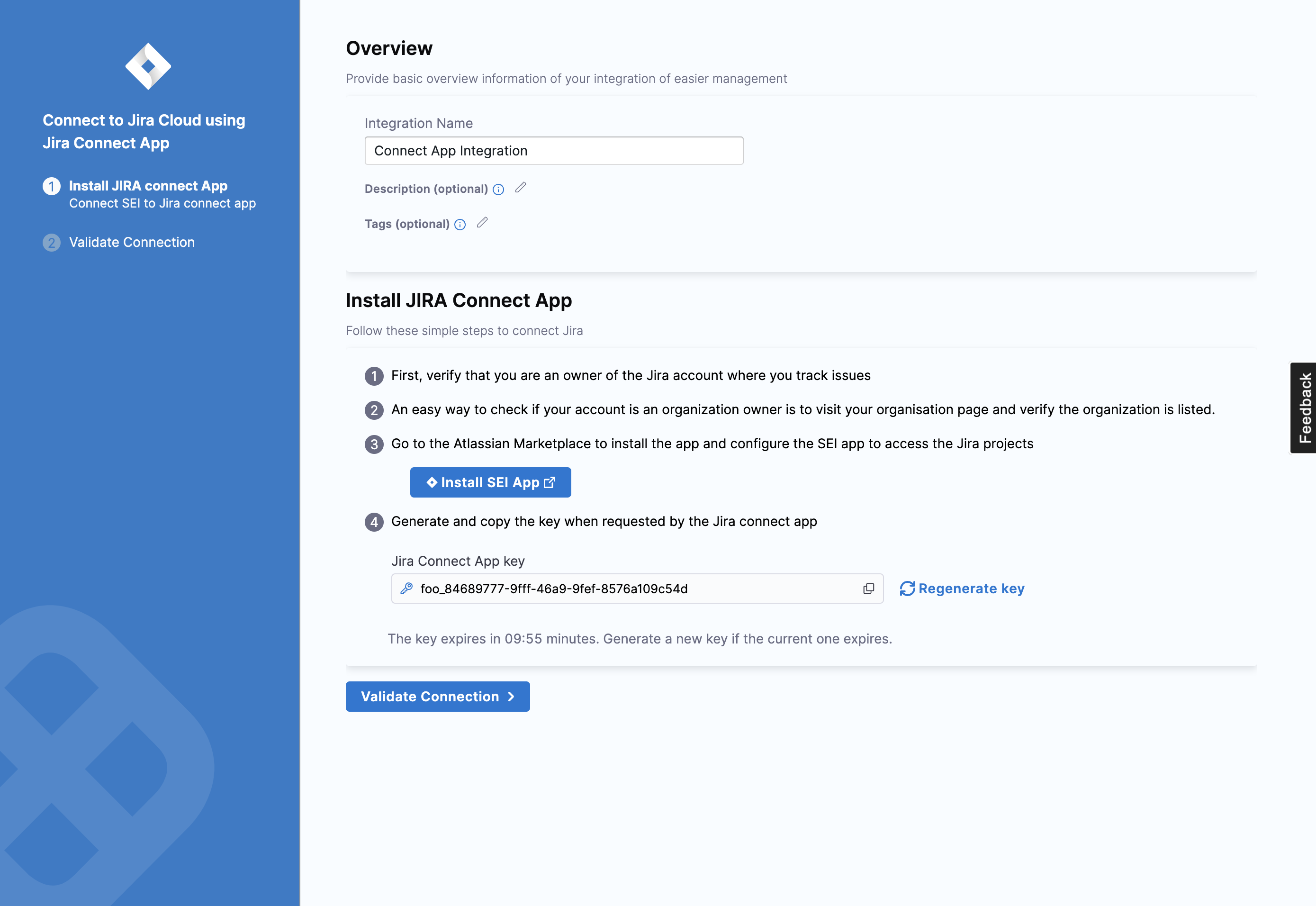Click the Jira logo in sidebar
The image size is (1316, 906).
[148, 66]
